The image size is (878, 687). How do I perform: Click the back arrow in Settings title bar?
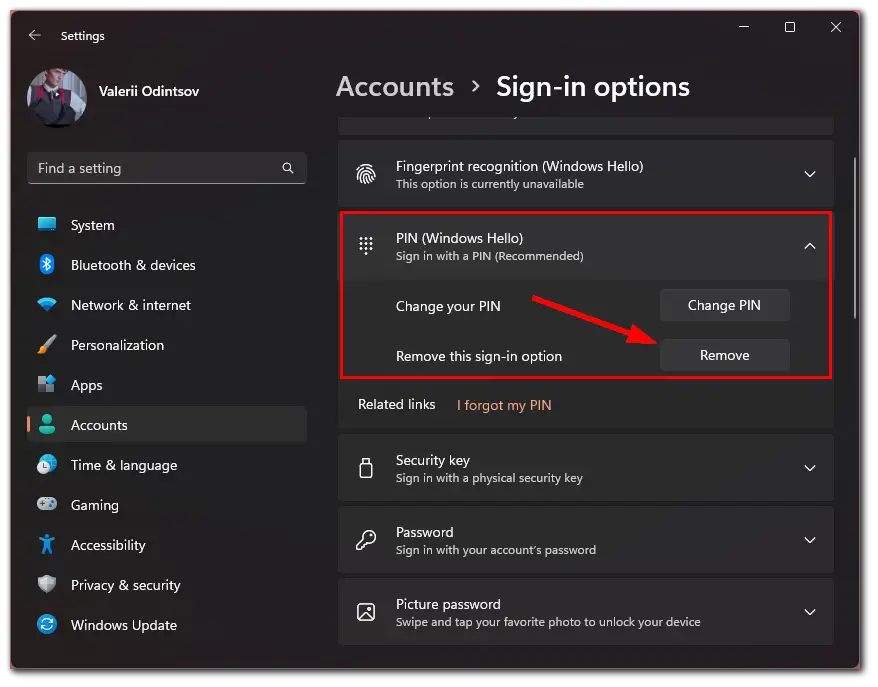35,35
